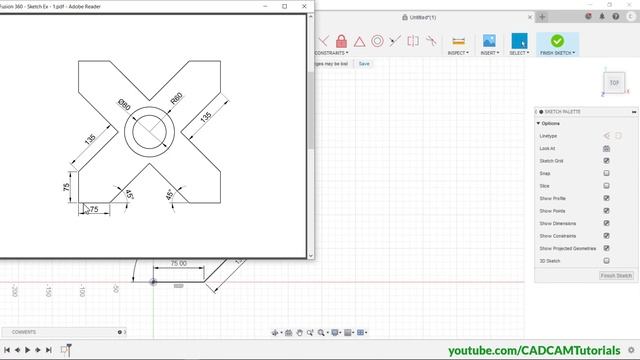Choose the Equal triangle constraint icon

click(359, 41)
